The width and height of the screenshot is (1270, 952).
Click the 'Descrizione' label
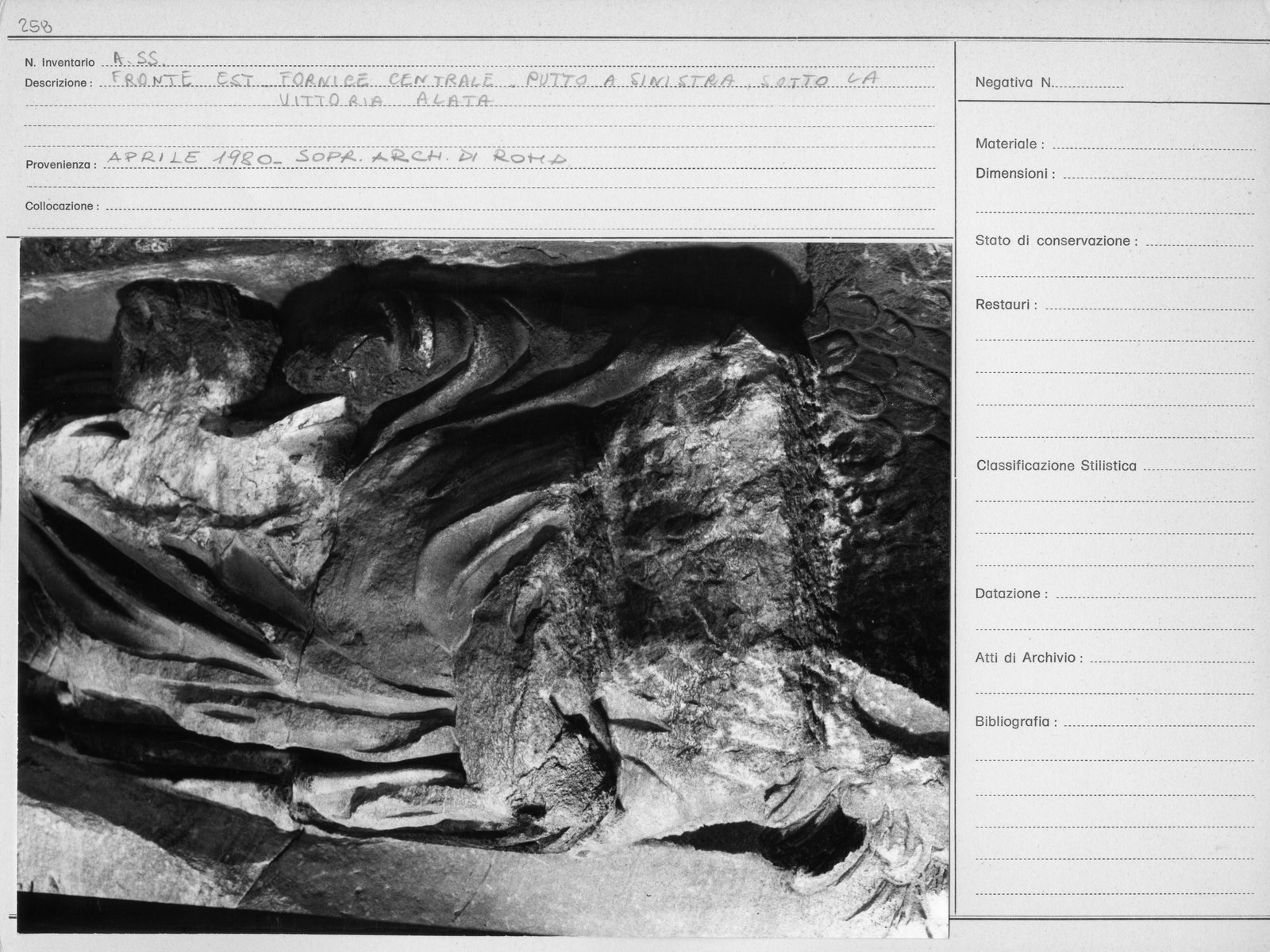pos(58,83)
